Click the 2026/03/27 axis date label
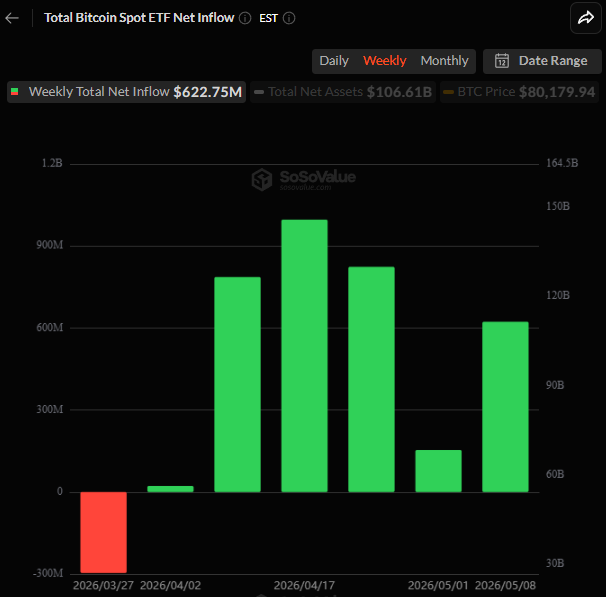 coord(103,585)
